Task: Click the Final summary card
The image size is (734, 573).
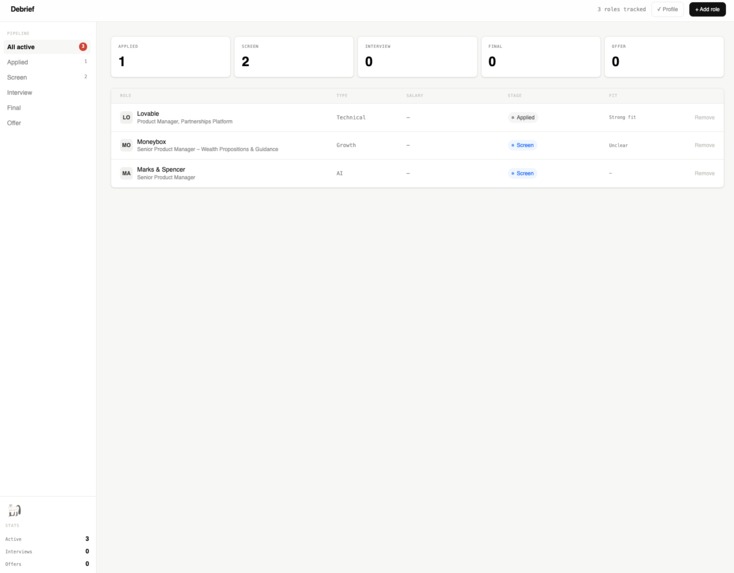Action: tap(541, 57)
